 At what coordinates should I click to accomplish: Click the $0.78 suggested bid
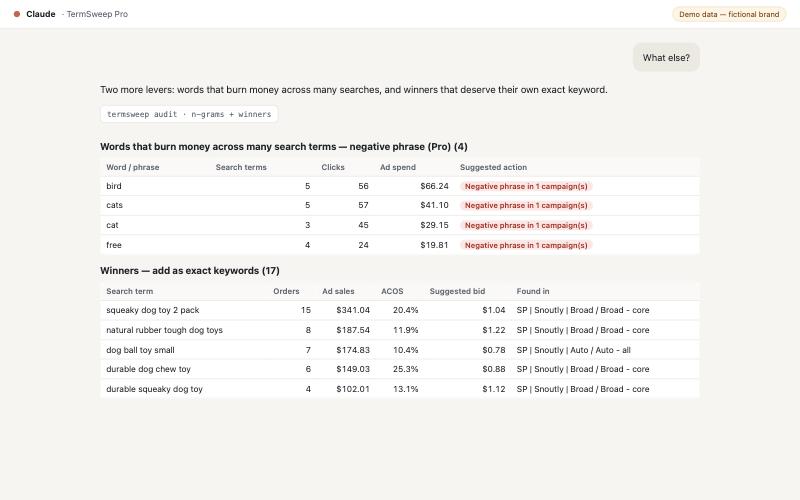coord(494,350)
